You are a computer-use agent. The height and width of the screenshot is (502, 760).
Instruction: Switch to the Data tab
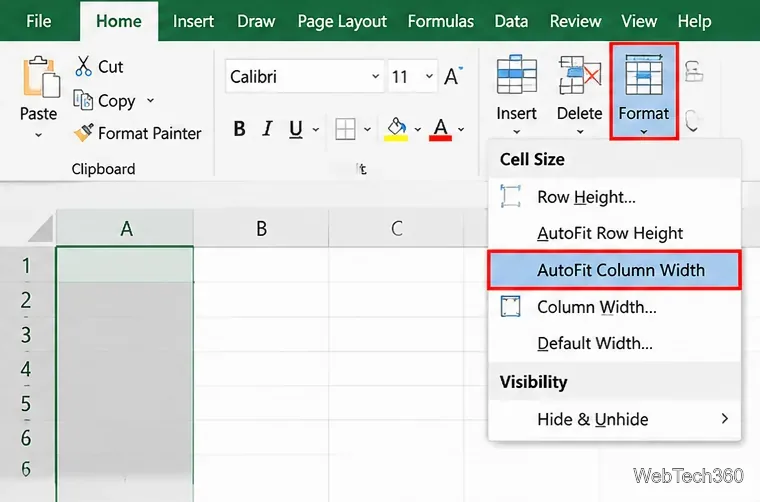coord(511,21)
